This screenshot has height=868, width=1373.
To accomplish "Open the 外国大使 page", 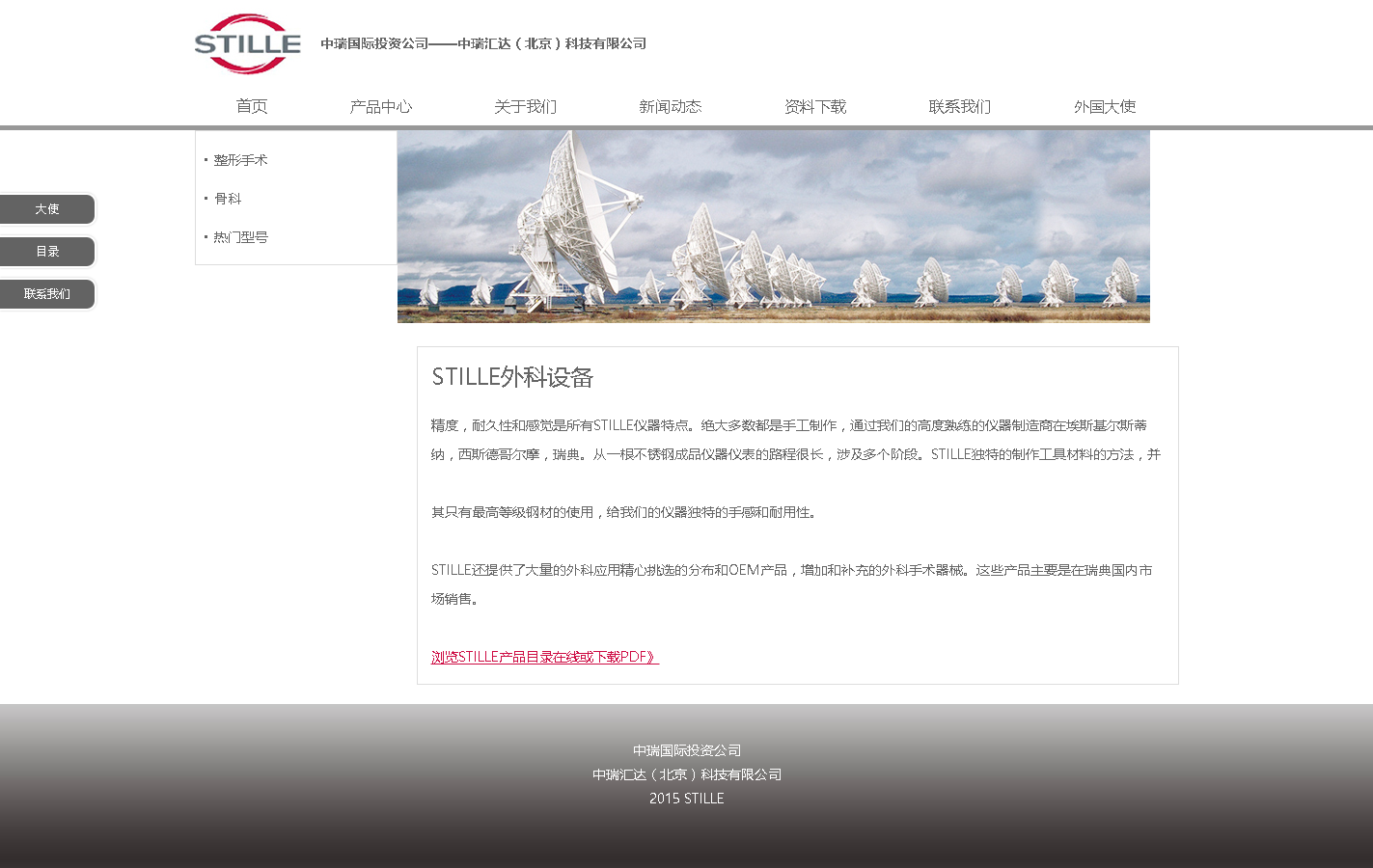I will (1103, 106).
